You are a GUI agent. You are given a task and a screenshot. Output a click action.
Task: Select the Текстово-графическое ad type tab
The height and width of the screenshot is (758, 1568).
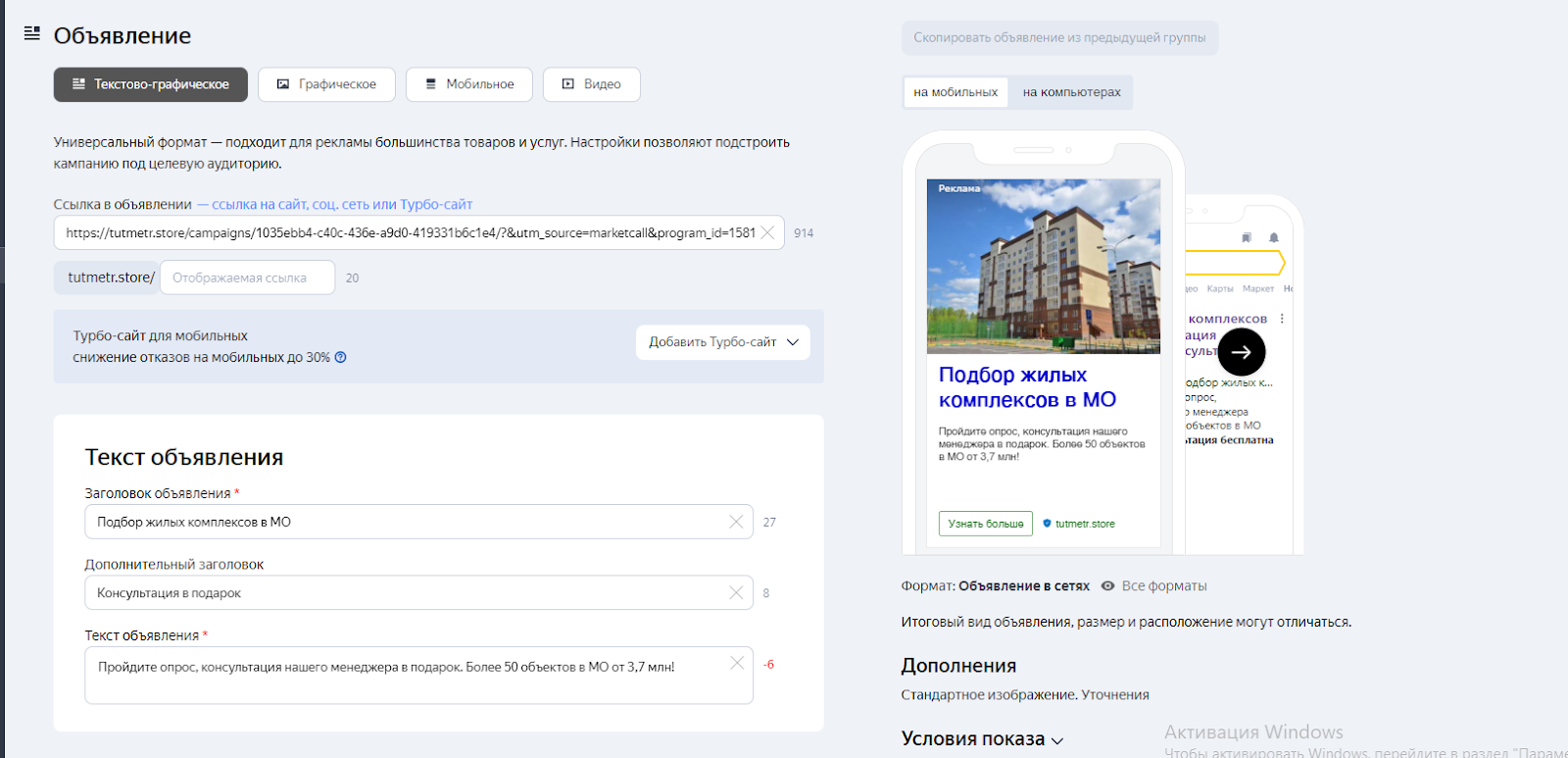[x=150, y=84]
